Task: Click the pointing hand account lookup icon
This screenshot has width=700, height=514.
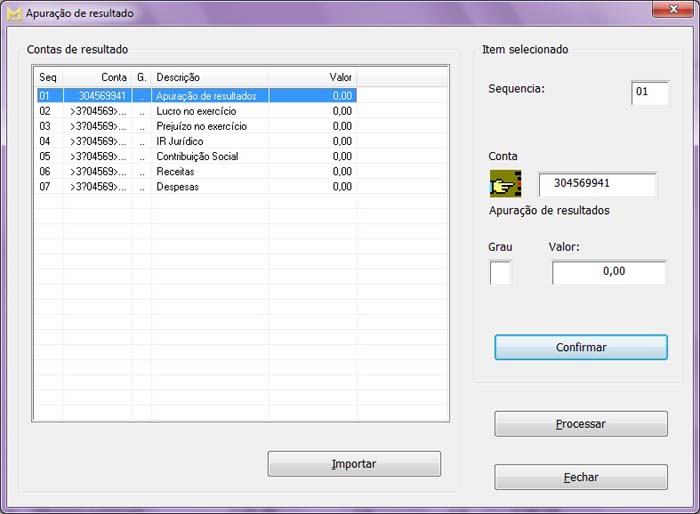Action: point(506,185)
